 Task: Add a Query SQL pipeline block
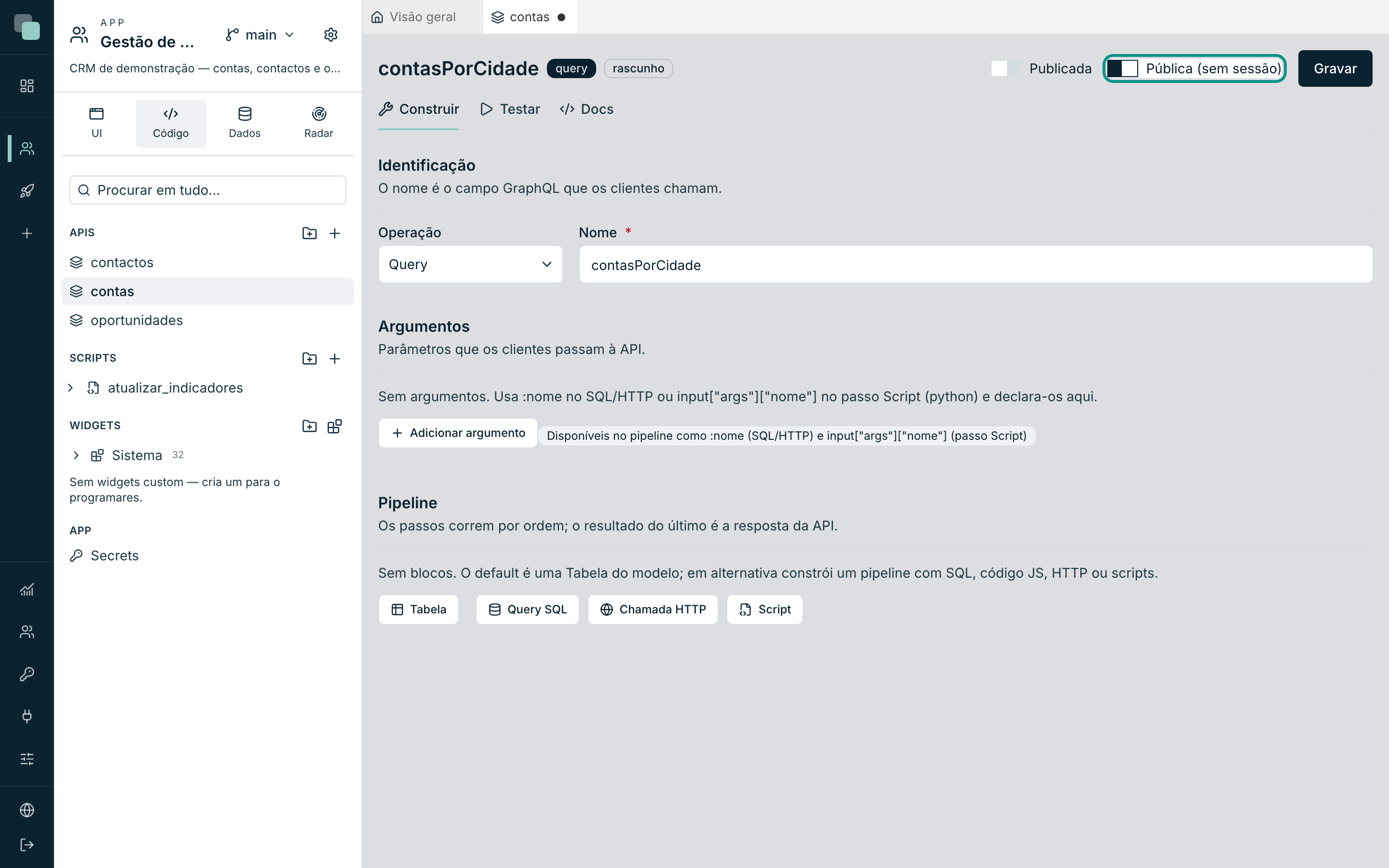[527, 609]
